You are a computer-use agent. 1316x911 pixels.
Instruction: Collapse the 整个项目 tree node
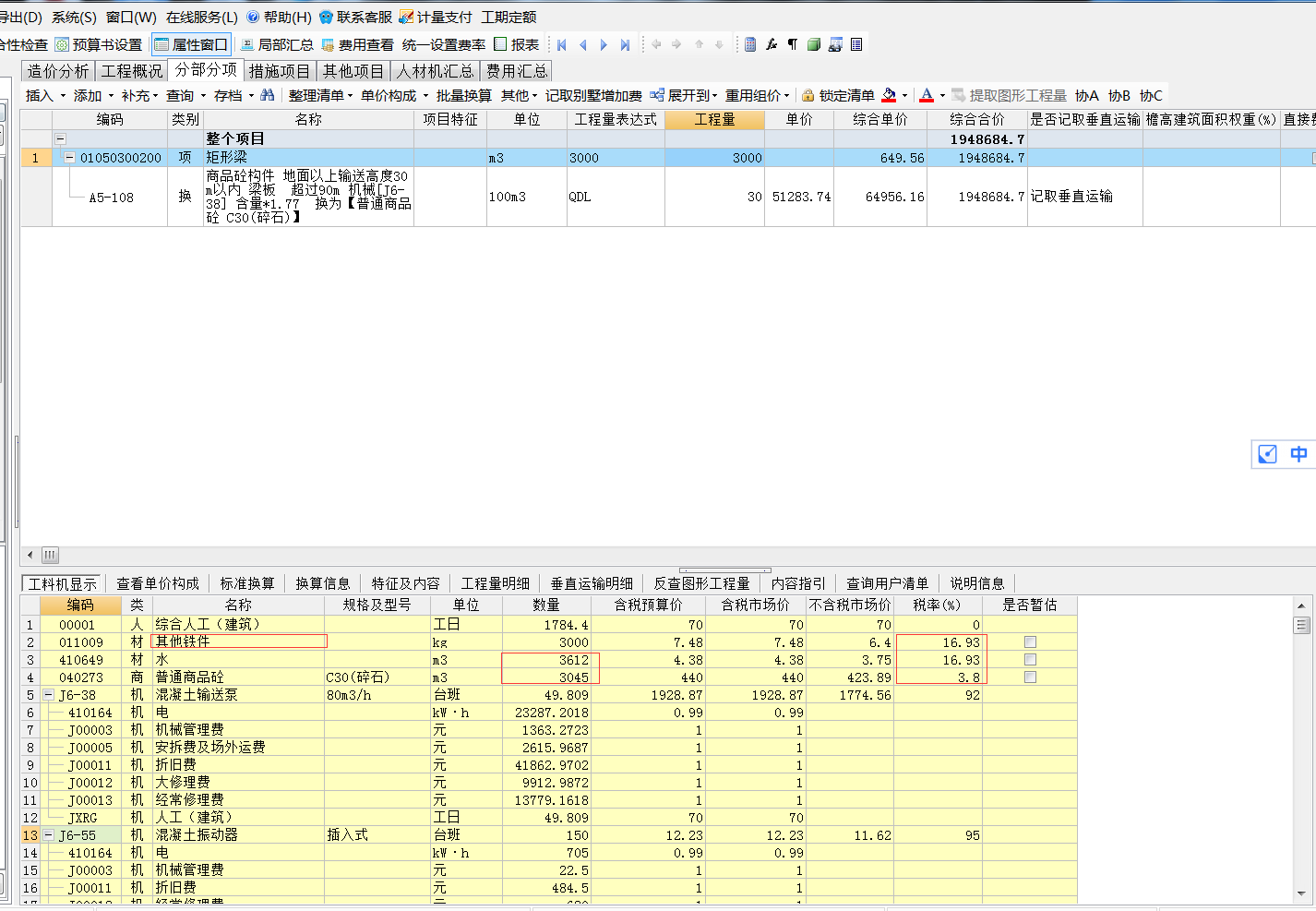(60, 139)
